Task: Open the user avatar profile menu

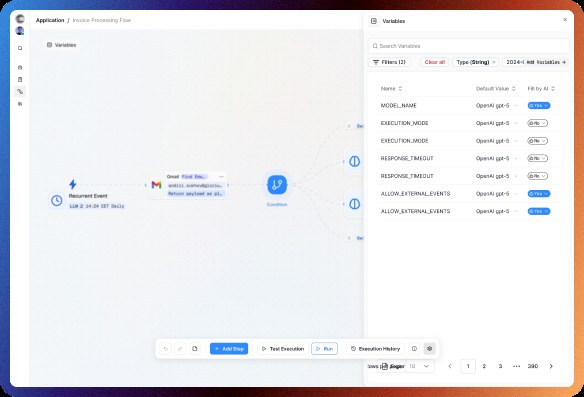Action: pyautogui.click(x=20, y=31)
